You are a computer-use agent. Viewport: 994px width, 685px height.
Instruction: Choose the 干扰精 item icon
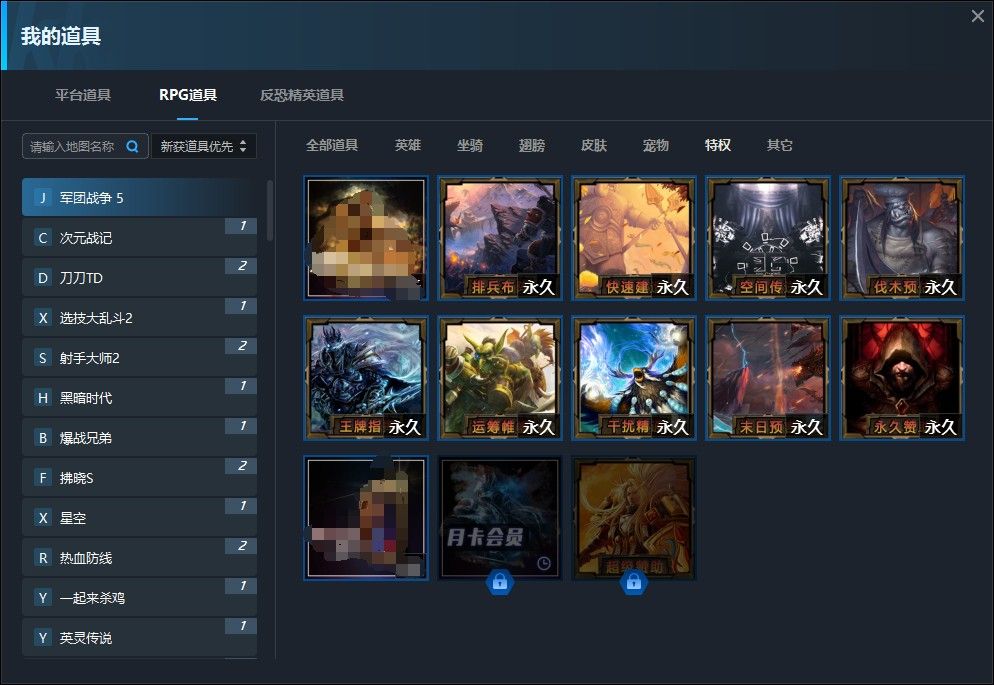pyautogui.click(x=634, y=378)
